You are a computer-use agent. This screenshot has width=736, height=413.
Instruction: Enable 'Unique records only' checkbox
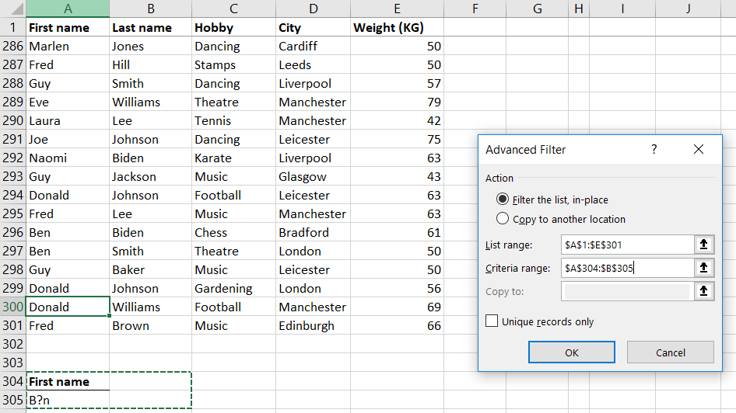coord(492,321)
